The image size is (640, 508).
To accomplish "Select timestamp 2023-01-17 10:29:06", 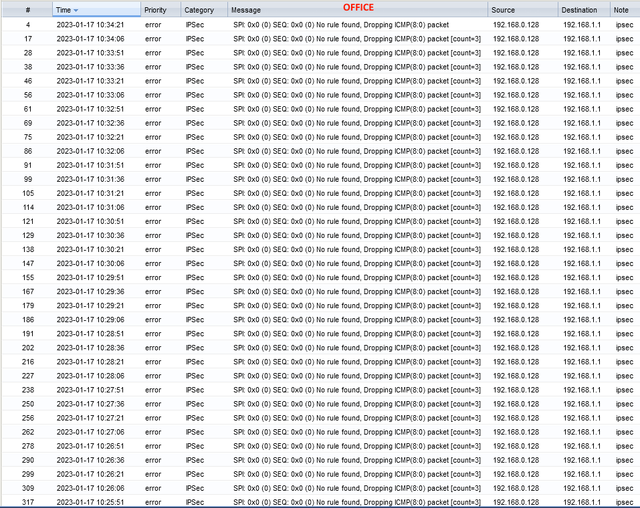I will 90,320.
